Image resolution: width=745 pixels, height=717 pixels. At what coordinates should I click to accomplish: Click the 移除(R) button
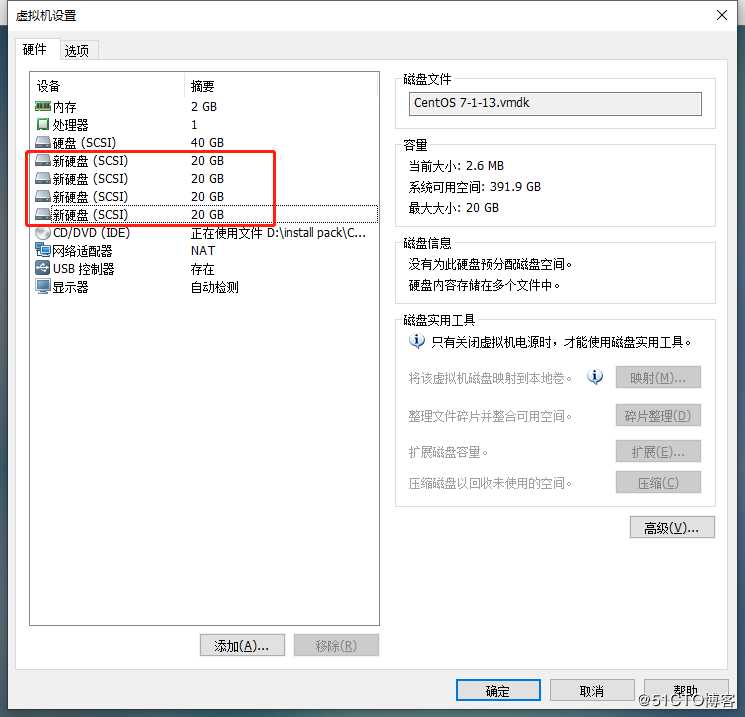(336, 645)
